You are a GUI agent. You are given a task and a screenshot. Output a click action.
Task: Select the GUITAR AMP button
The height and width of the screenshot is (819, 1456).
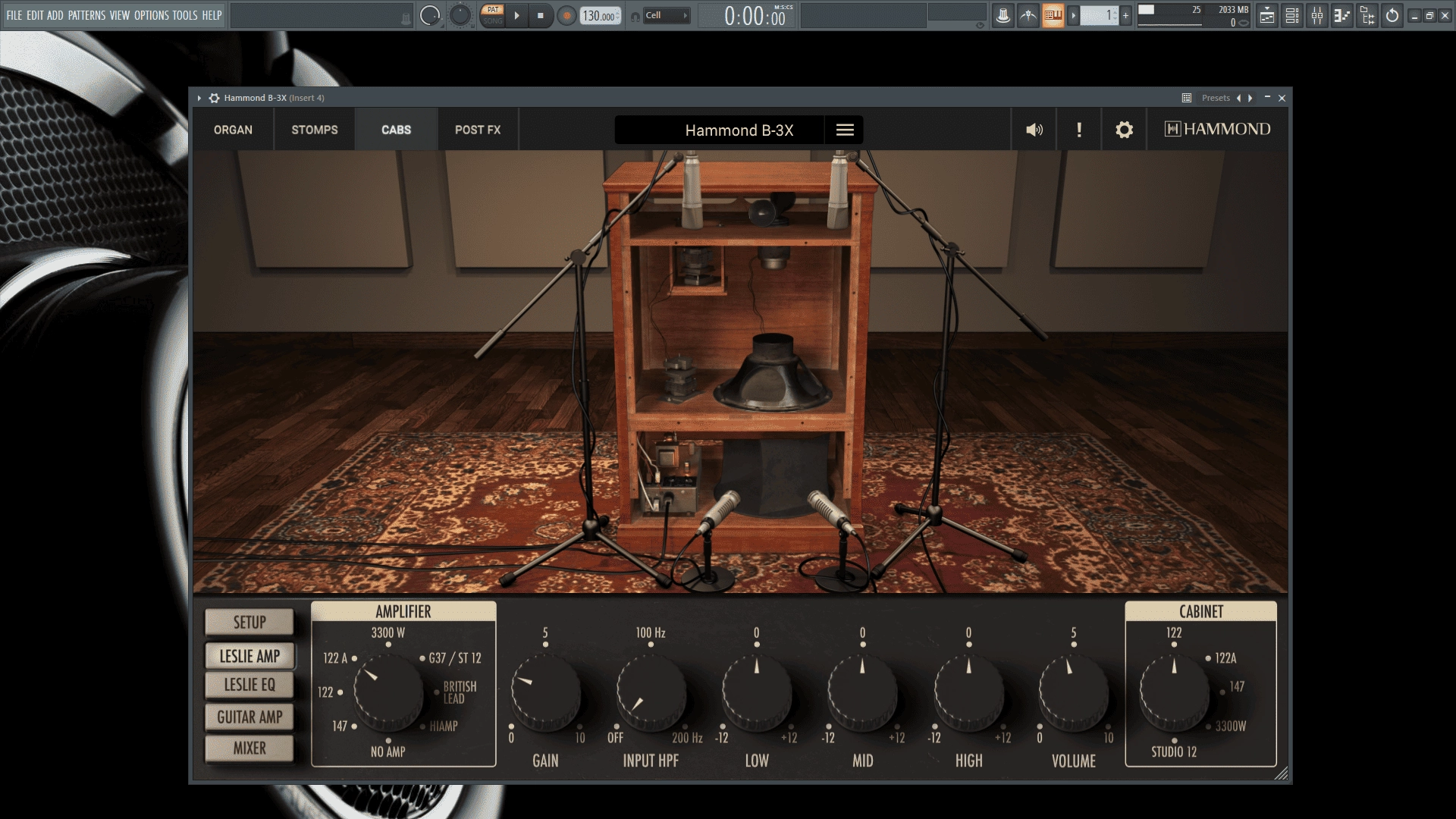click(x=249, y=717)
